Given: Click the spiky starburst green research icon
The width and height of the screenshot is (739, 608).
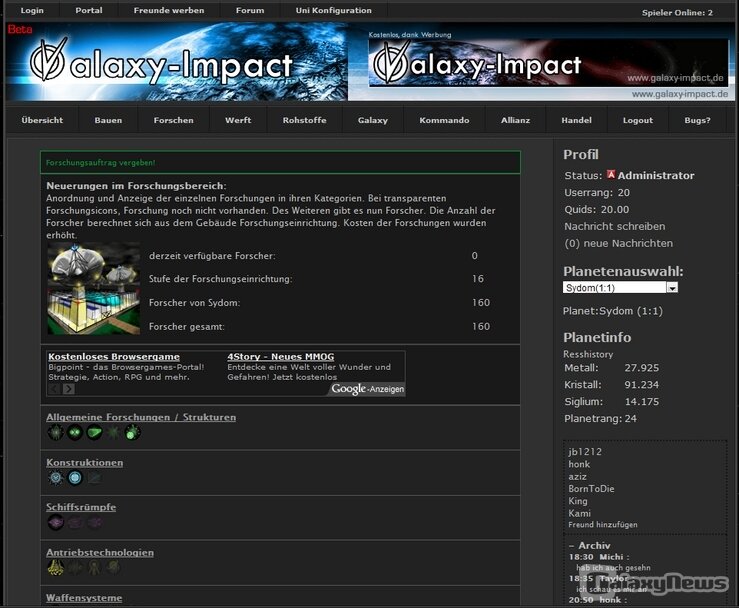Looking at the screenshot, I should (55, 432).
